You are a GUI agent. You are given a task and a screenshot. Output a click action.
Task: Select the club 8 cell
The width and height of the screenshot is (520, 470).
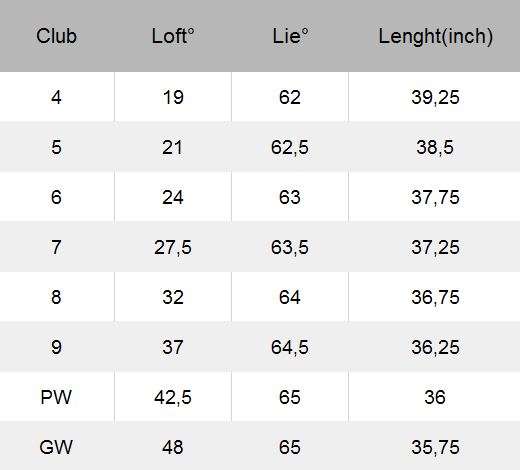(x=56, y=297)
